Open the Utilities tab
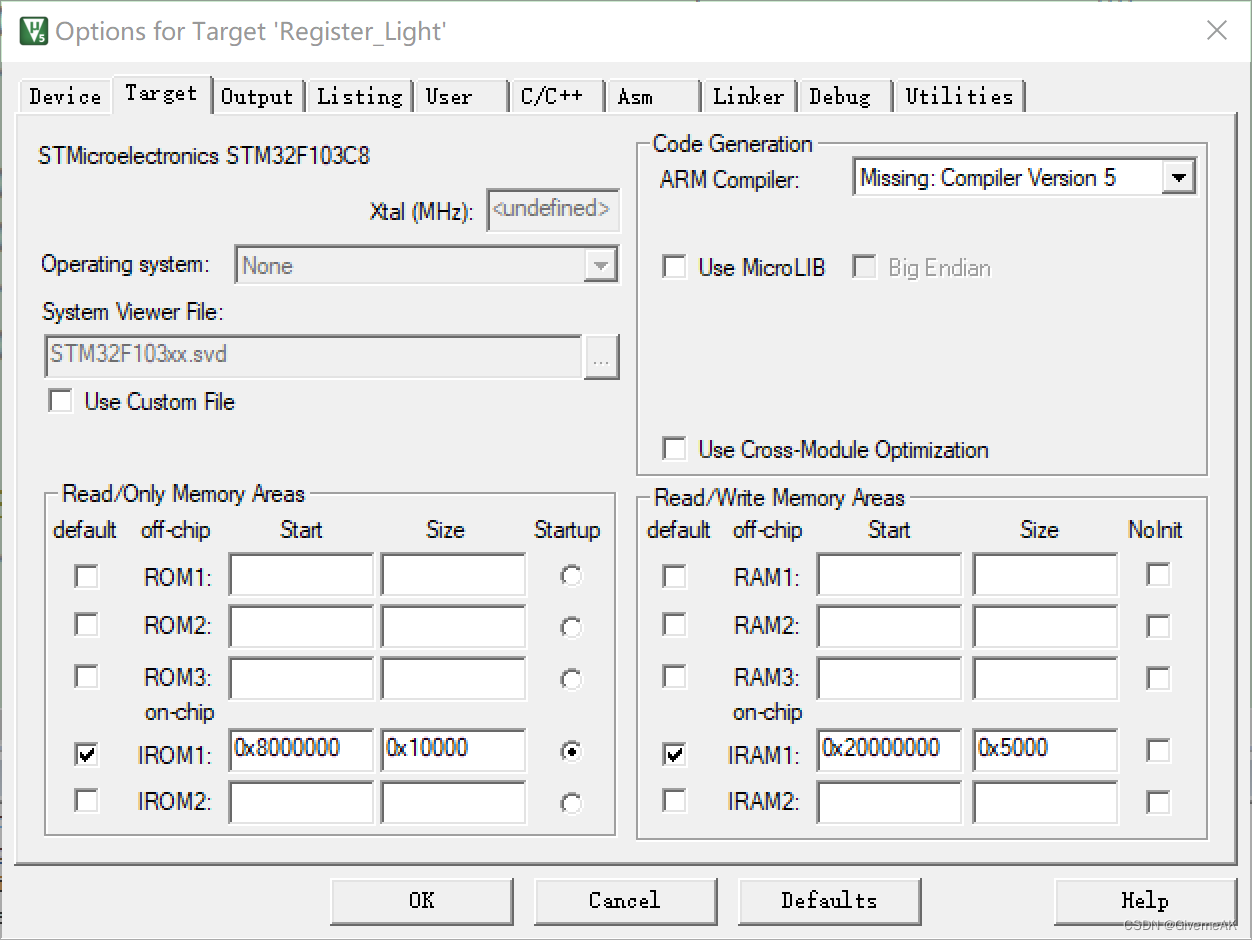This screenshot has width=1252, height=940. click(x=959, y=97)
